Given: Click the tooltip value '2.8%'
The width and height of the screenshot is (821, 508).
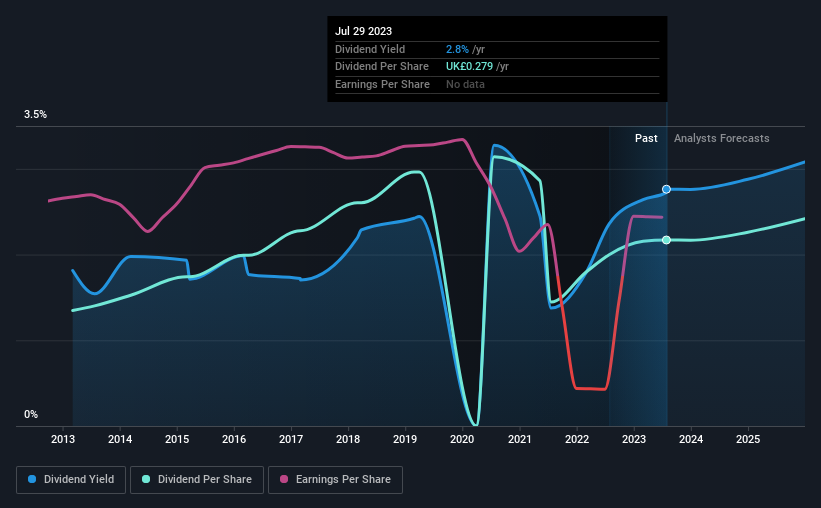Looking at the screenshot, I should 457,49.
